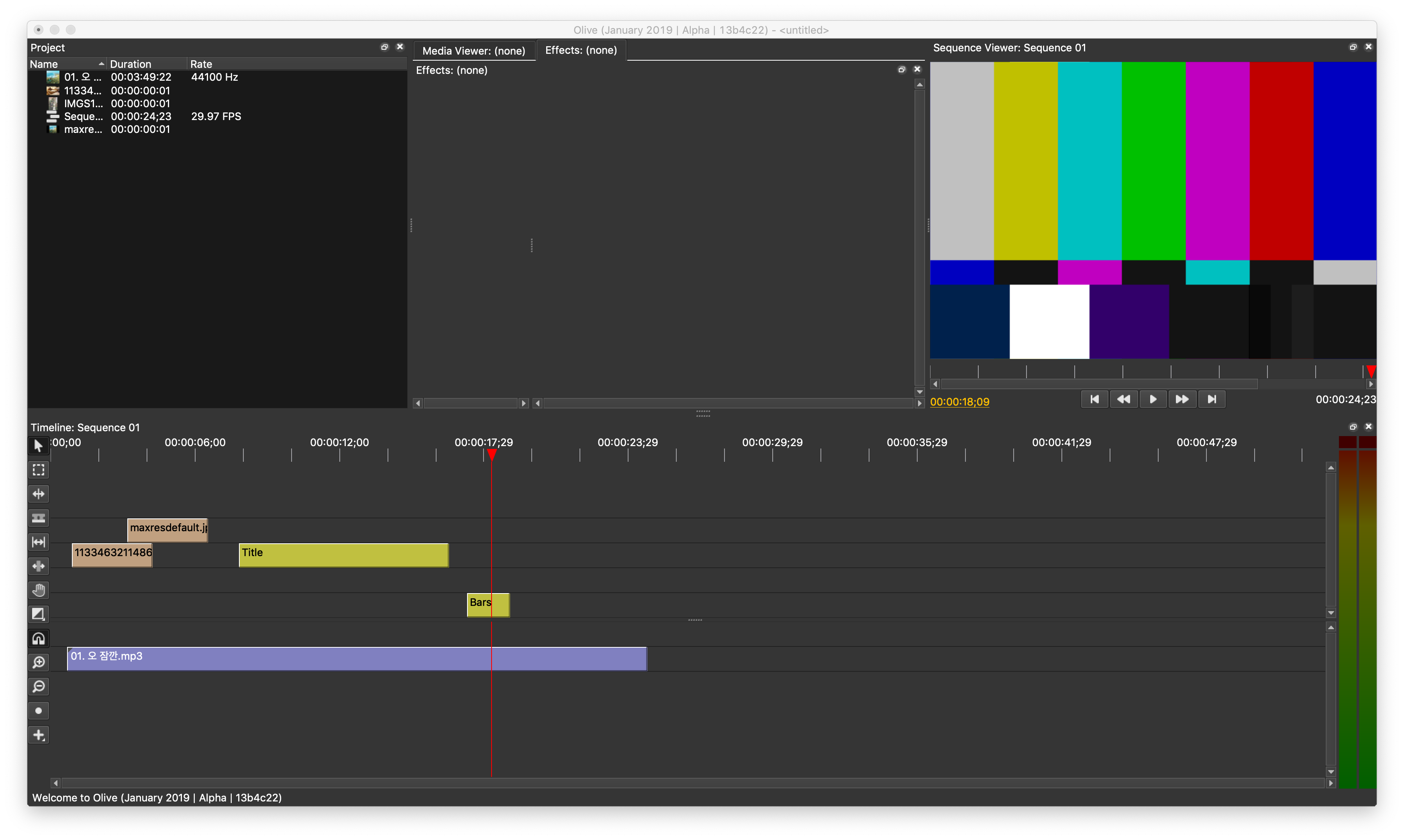Screen dimensions: 1404x840
Task: Switch to the Effects: (none) tab
Action: point(581,50)
